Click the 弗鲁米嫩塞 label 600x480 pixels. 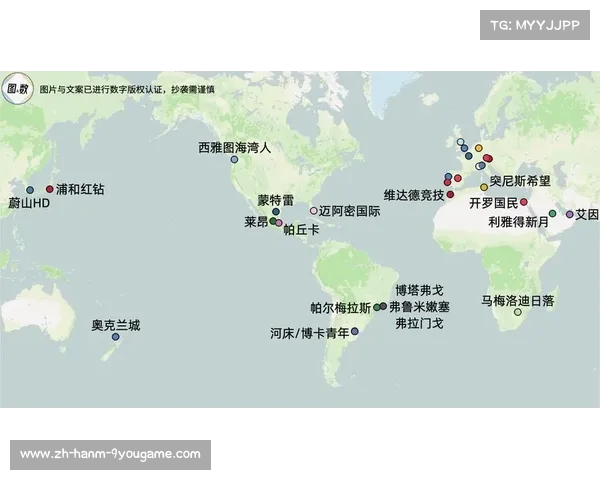click(x=420, y=307)
